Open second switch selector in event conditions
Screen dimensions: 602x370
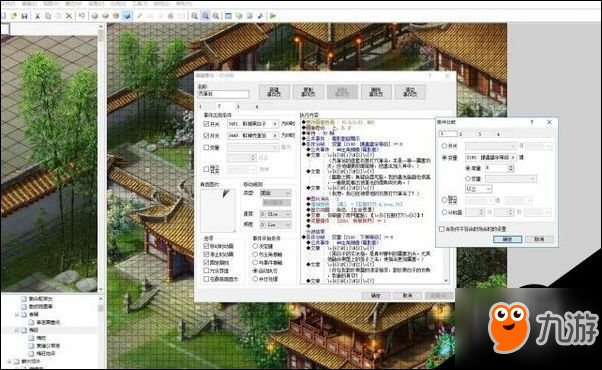(x=252, y=135)
